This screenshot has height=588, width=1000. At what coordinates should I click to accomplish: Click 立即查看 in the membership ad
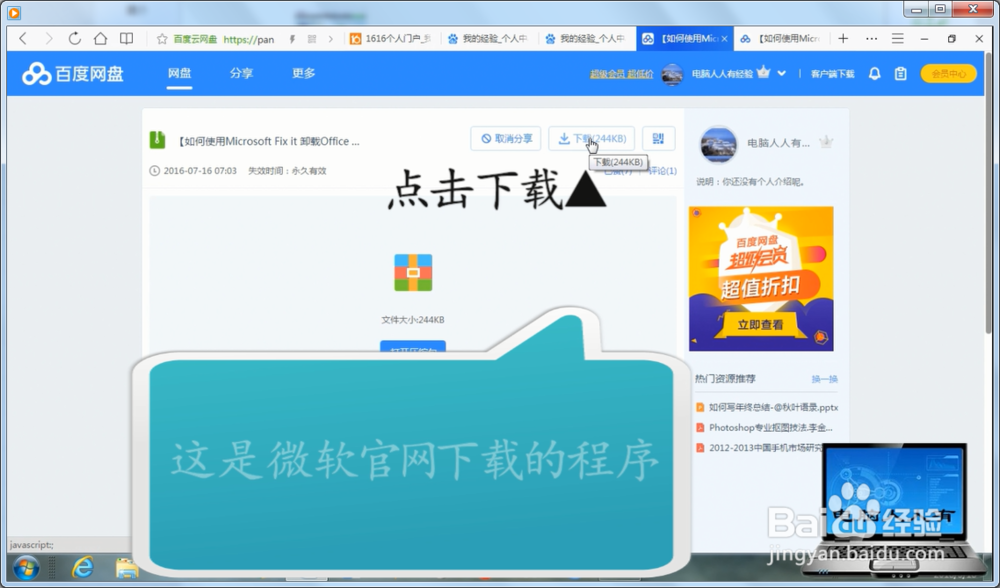click(x=760, y=325)
